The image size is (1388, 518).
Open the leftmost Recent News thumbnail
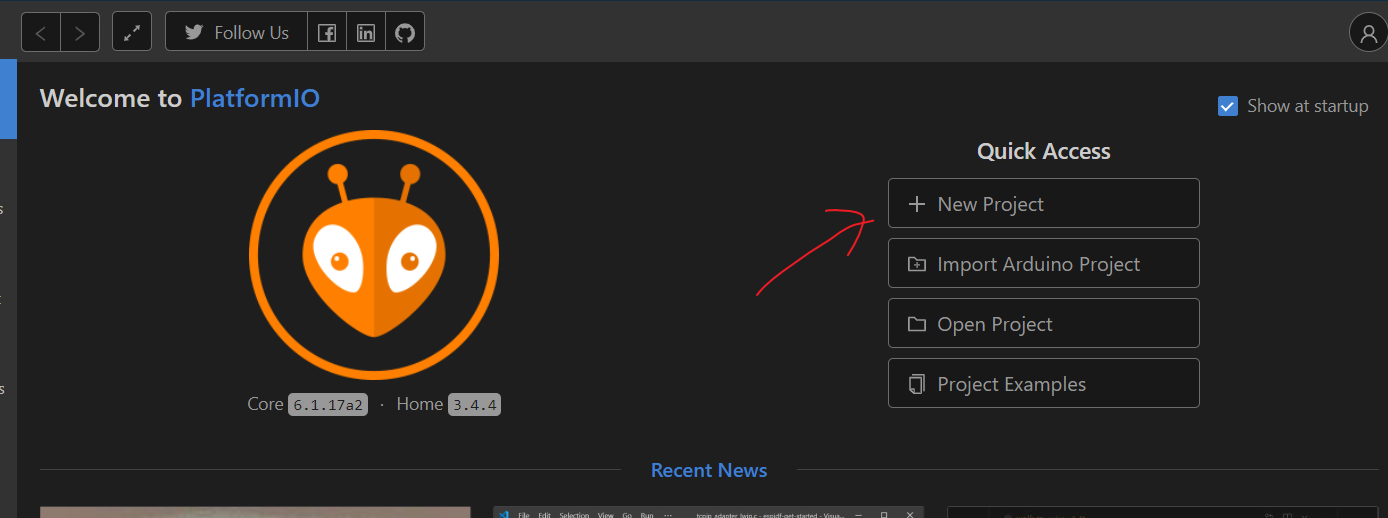[x=255, y=512]
